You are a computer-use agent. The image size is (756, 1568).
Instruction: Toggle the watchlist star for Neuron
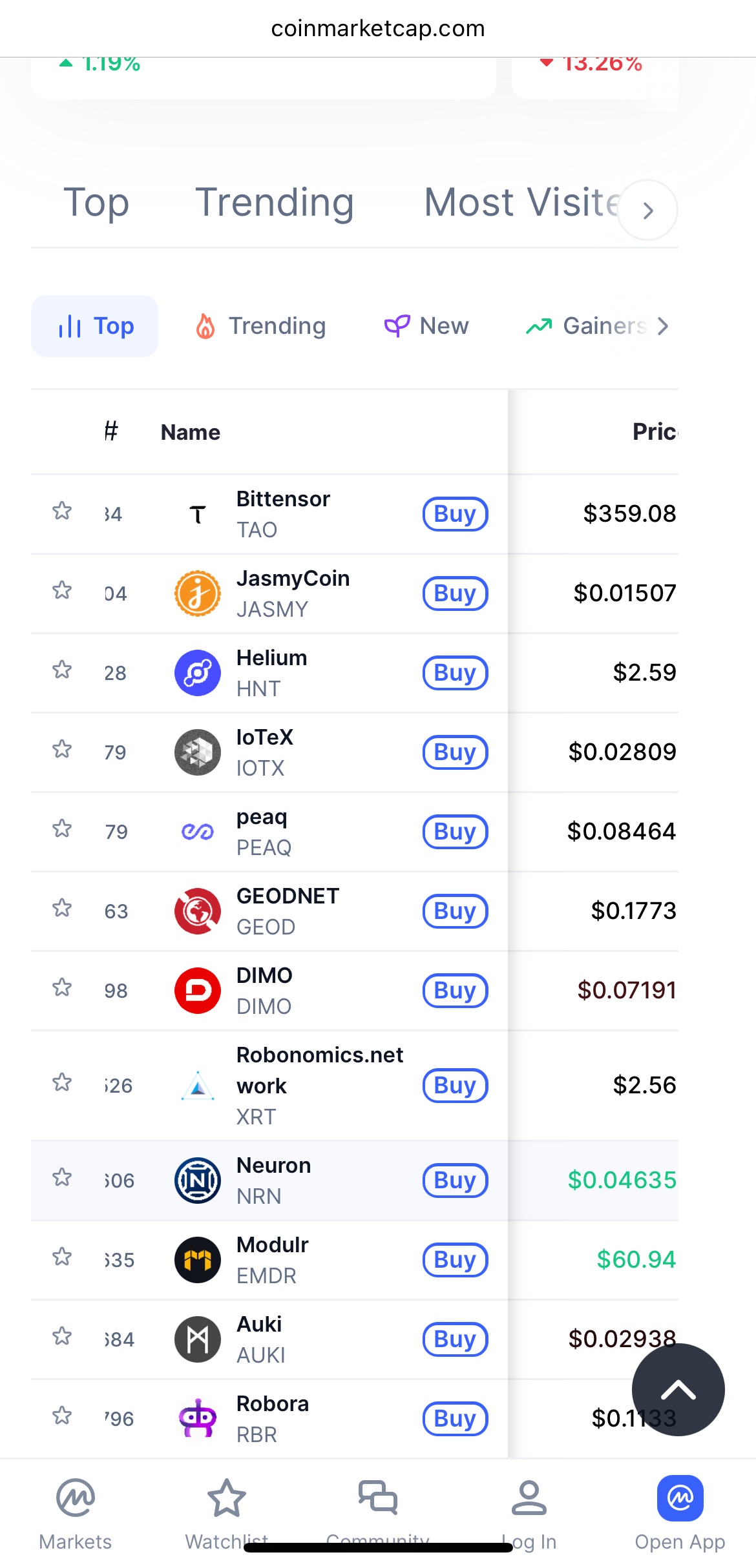click(x=62, y=1177)
